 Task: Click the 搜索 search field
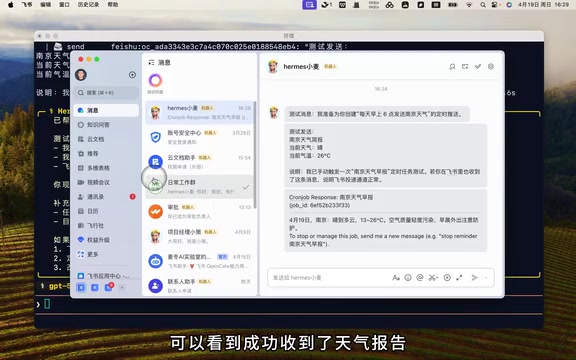(106, 93)
